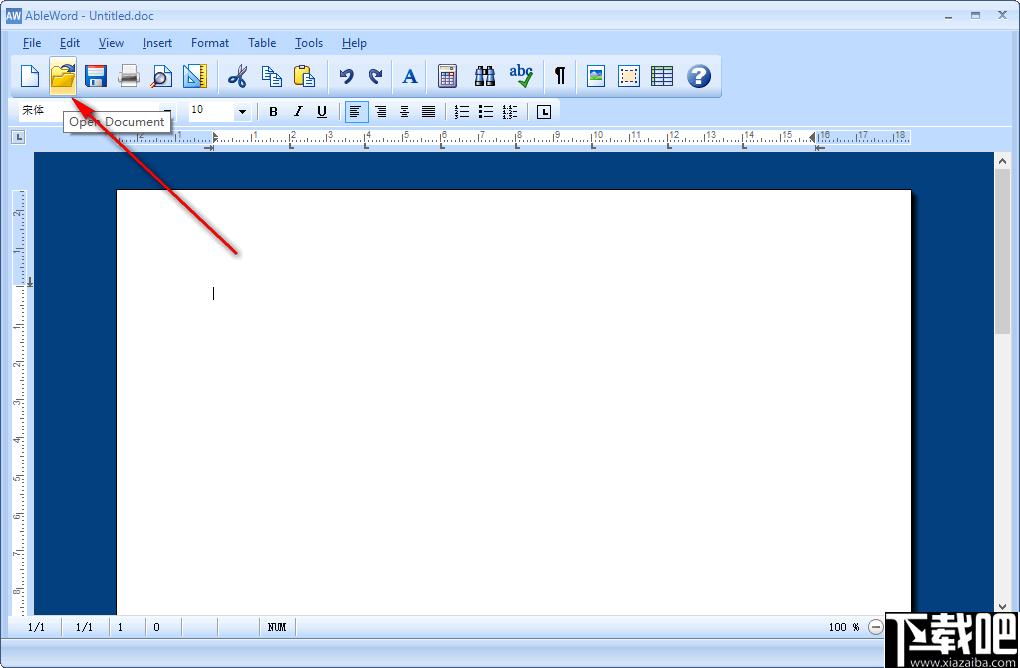
Task: Open Print Preview magnifier icon
Action: pyautogui.click(x=161, y=76)
